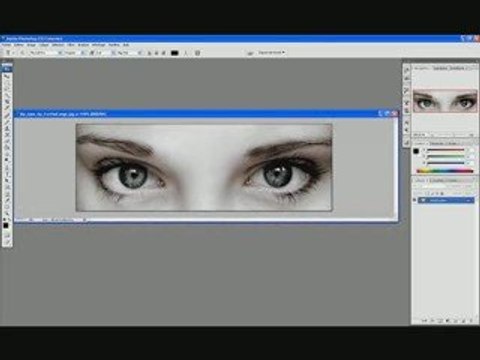Click the eyes document title bar
This screenshot has width=480, height=360.
pyautogui.click(x=206, y=114)
